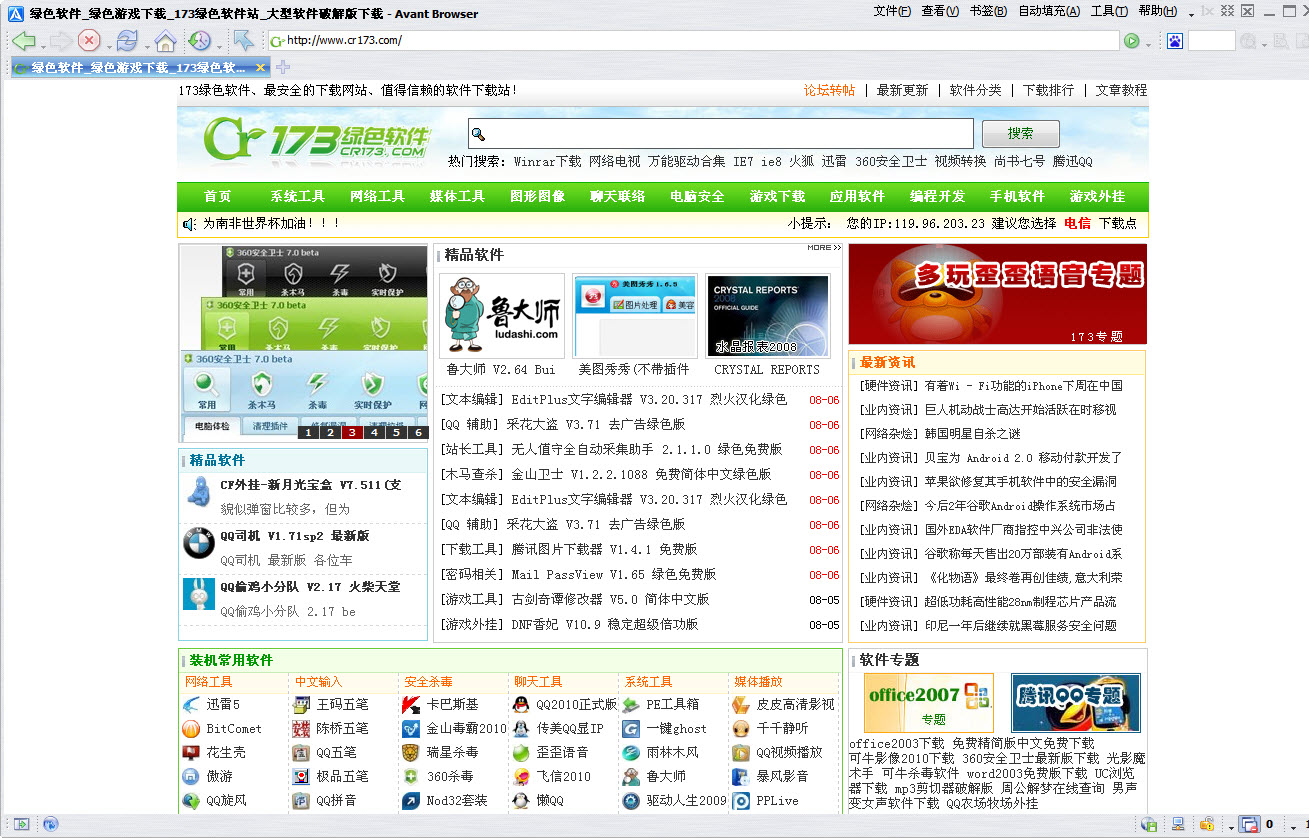Go back with the green Back arrow
The width and height of the screenshot is (1309, 838).
(x=24, y=41)
